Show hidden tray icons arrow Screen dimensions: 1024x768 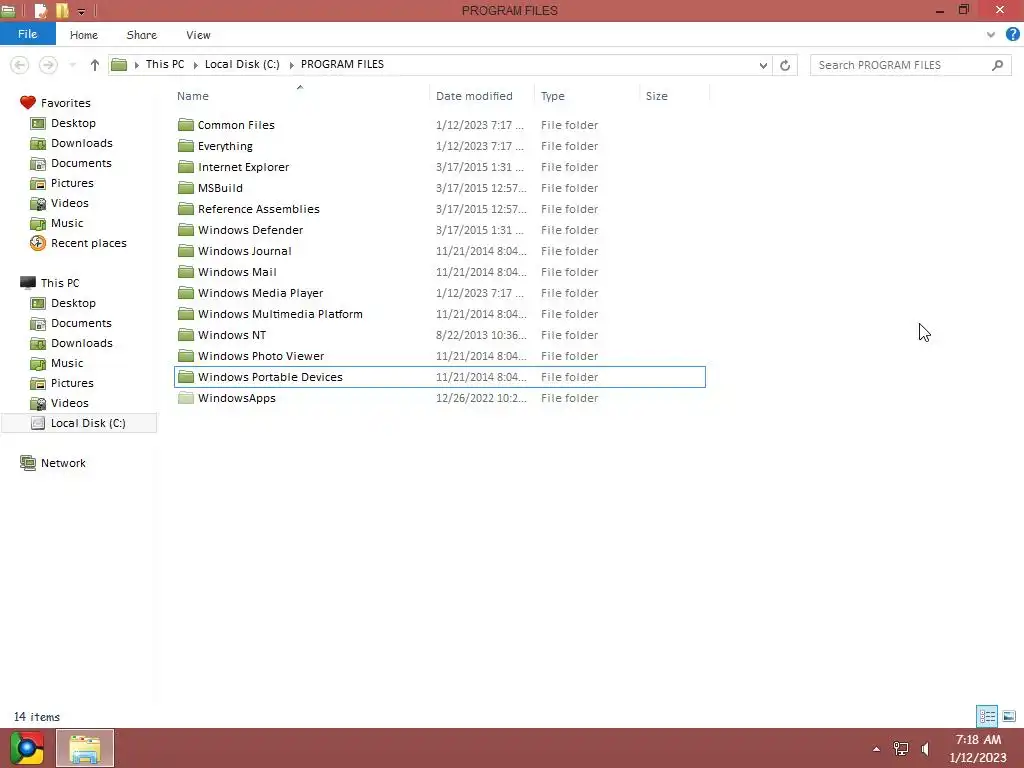[x=876, y=749]
